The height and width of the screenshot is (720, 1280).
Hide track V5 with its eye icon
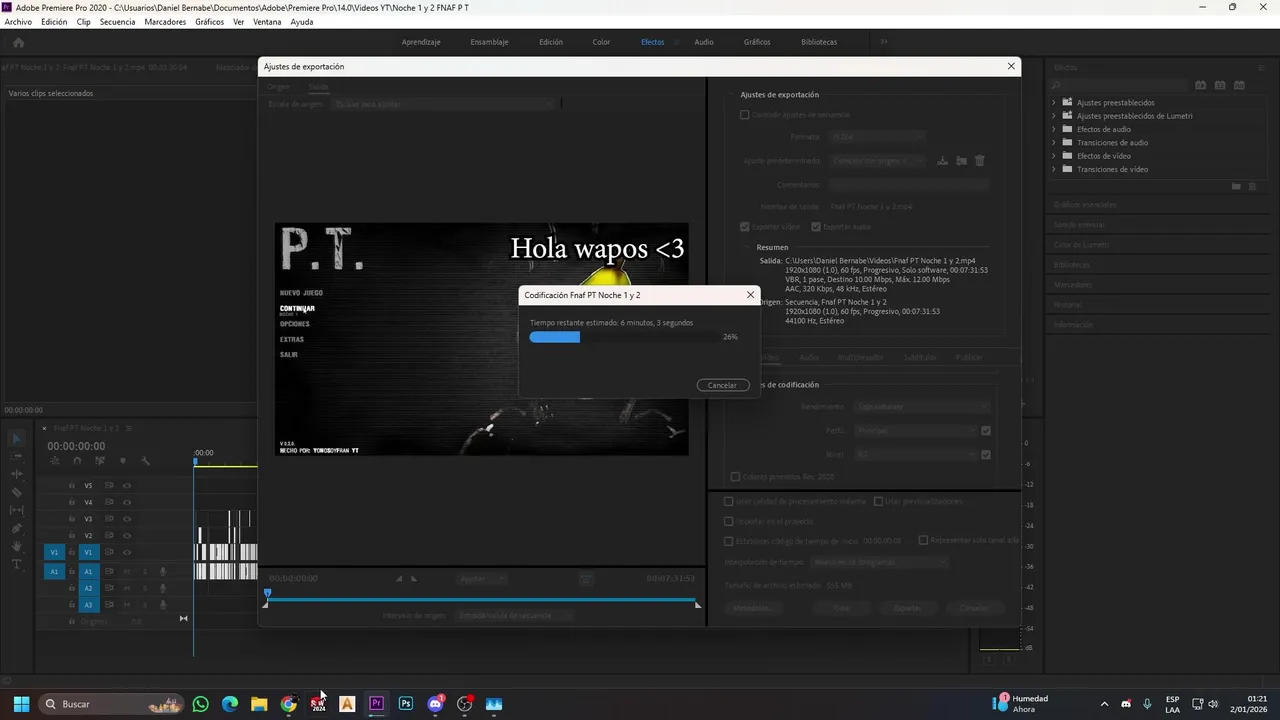coord(127,485)
